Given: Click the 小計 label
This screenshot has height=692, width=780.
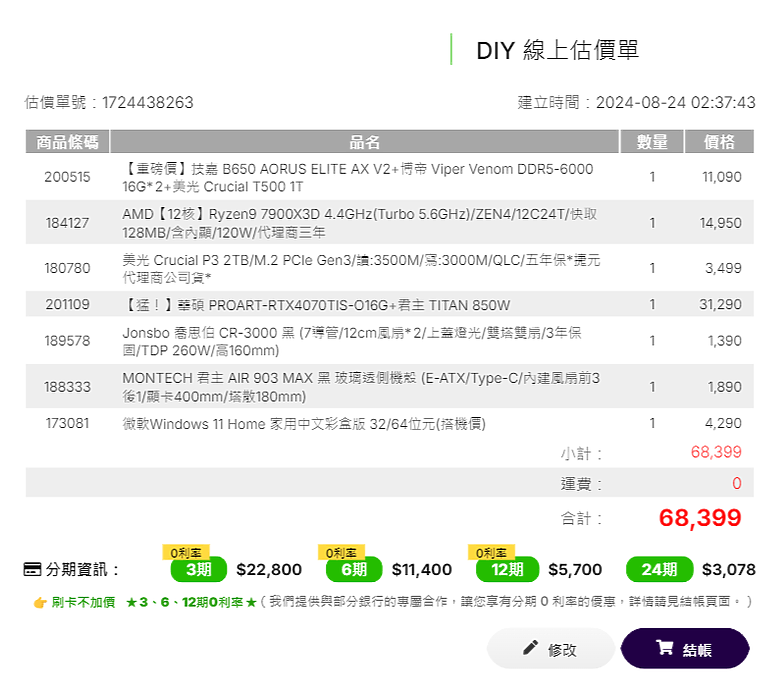Looking at the screenshot, I should tap(581, 454).
